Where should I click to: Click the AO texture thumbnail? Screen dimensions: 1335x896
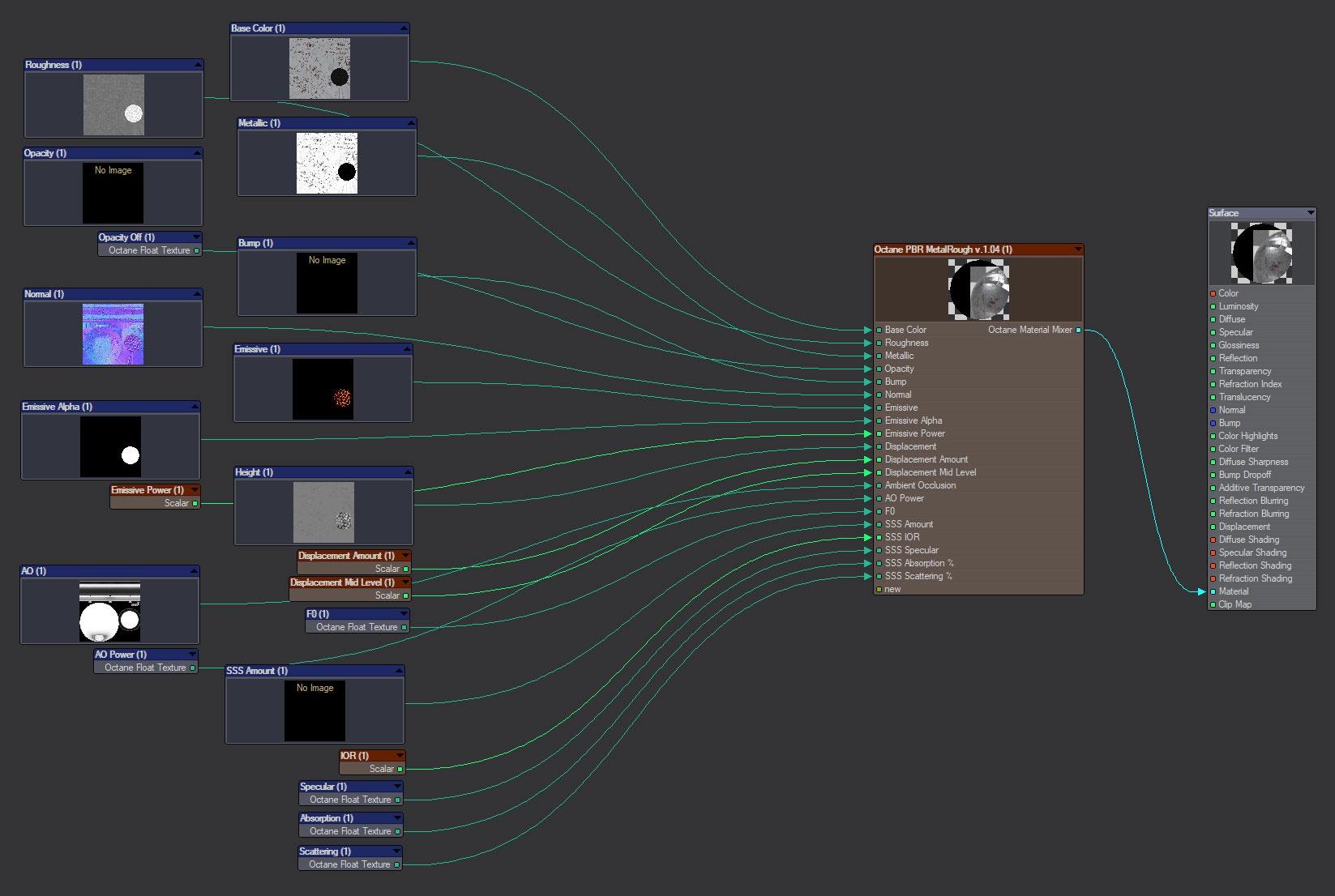[x=109, y=611]
